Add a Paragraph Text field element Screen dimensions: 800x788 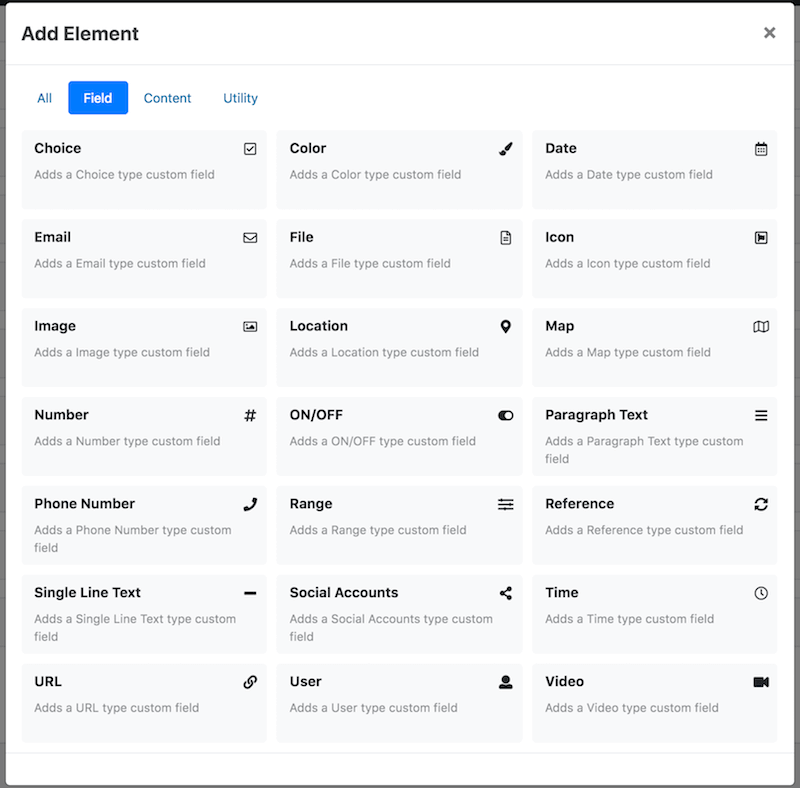point(655,436)
